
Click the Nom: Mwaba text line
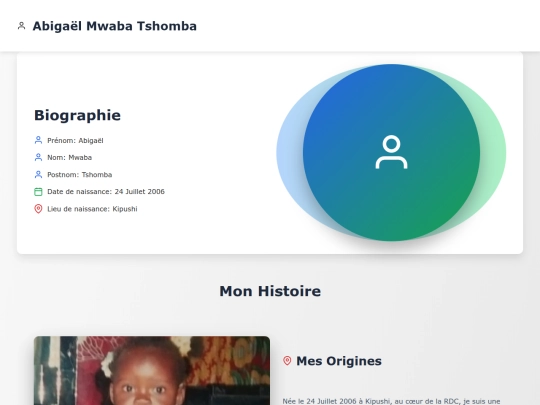click(x=69, y=158)
